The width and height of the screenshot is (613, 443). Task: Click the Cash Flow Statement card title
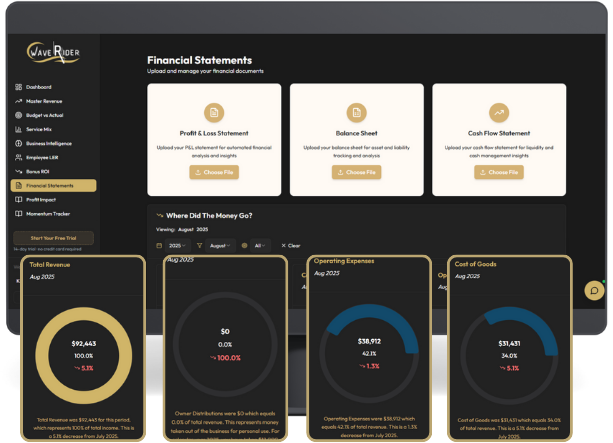[499, 133]
